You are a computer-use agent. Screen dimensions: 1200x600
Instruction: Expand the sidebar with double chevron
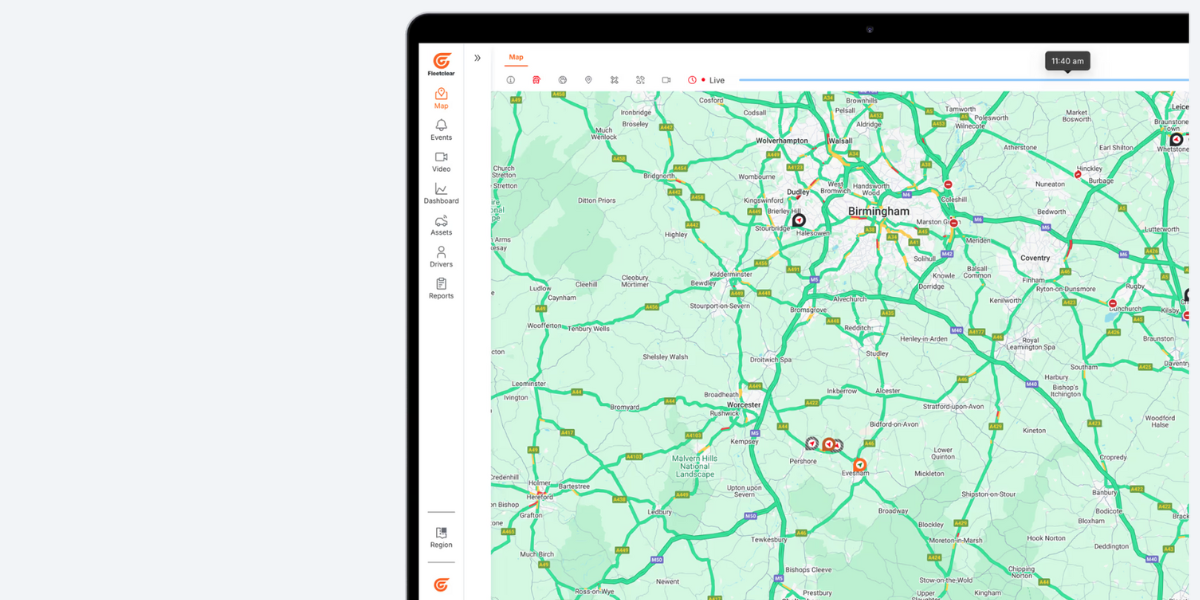click(478, 58)
